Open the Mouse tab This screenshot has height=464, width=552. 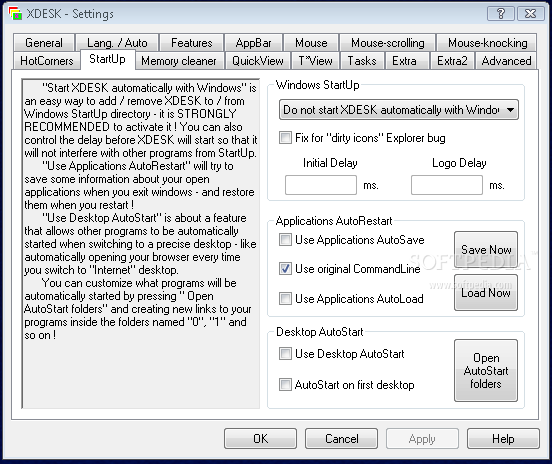click(311, 43)
